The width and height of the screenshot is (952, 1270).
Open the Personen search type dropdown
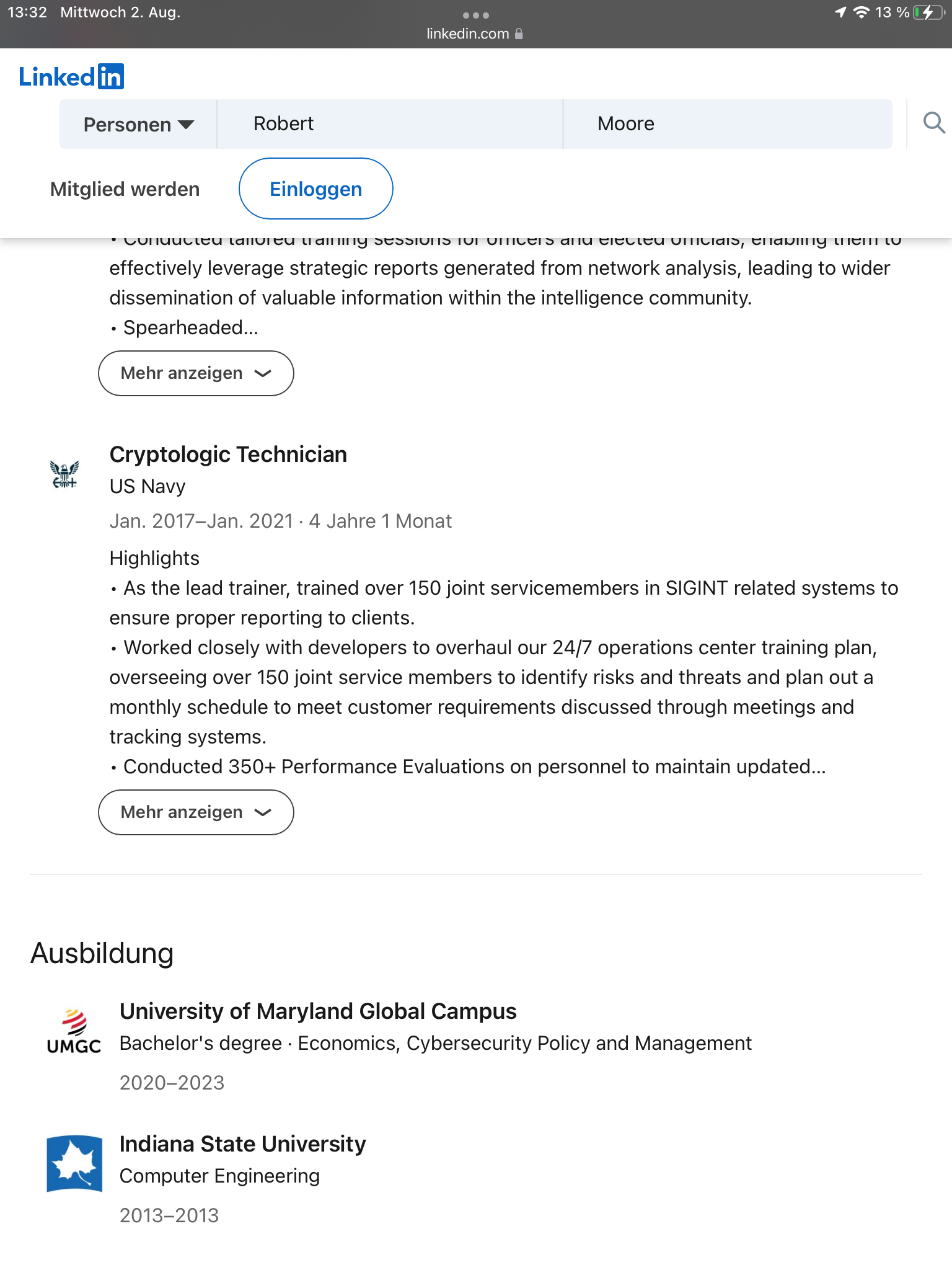(138, 125)
